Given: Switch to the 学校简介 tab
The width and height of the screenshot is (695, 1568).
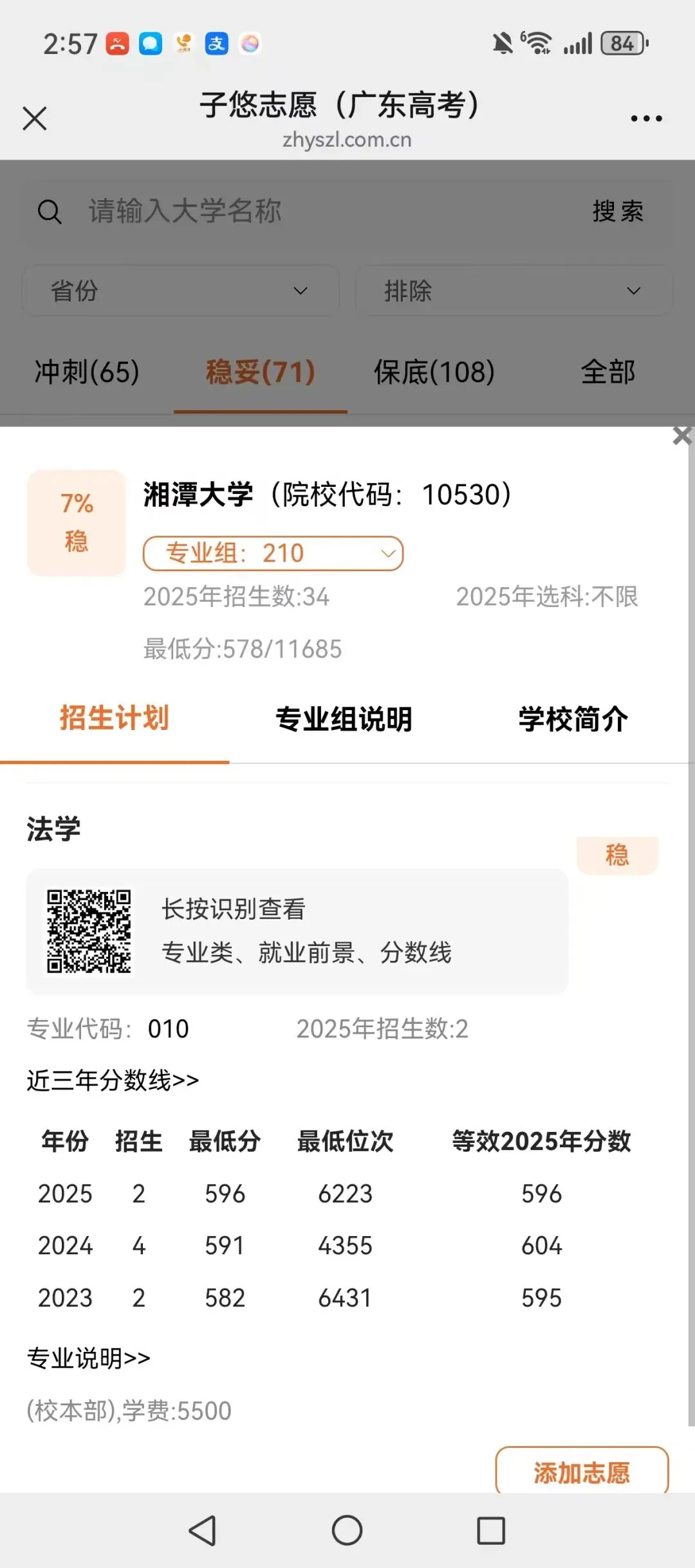Looking at the screenshot, I should click(x=573, y=719).
